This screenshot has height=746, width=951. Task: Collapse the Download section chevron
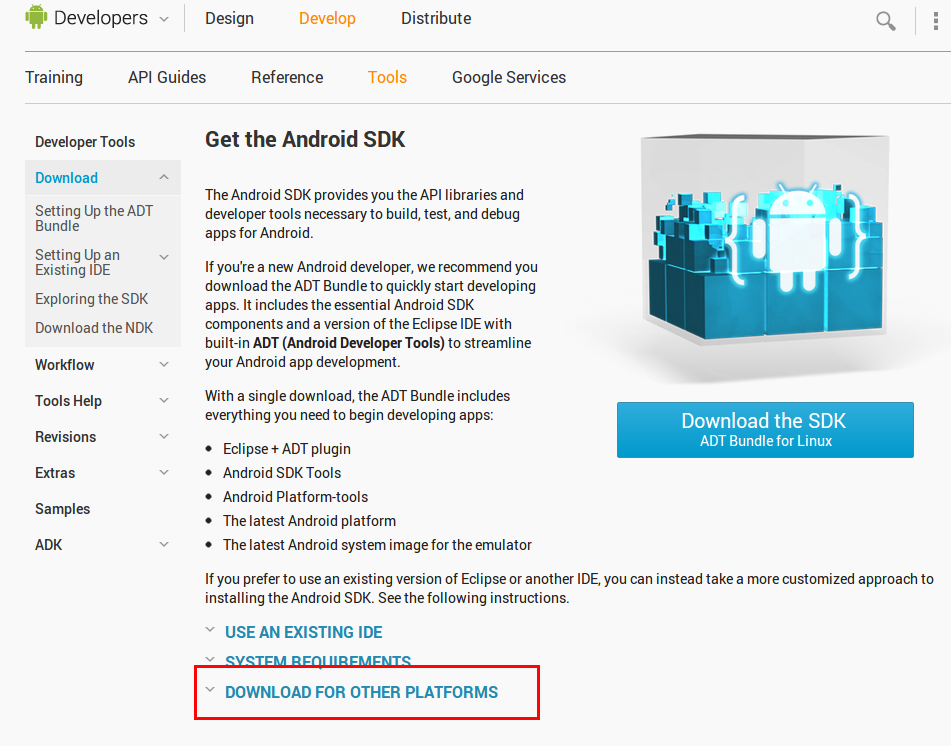(x=164, y=177)
